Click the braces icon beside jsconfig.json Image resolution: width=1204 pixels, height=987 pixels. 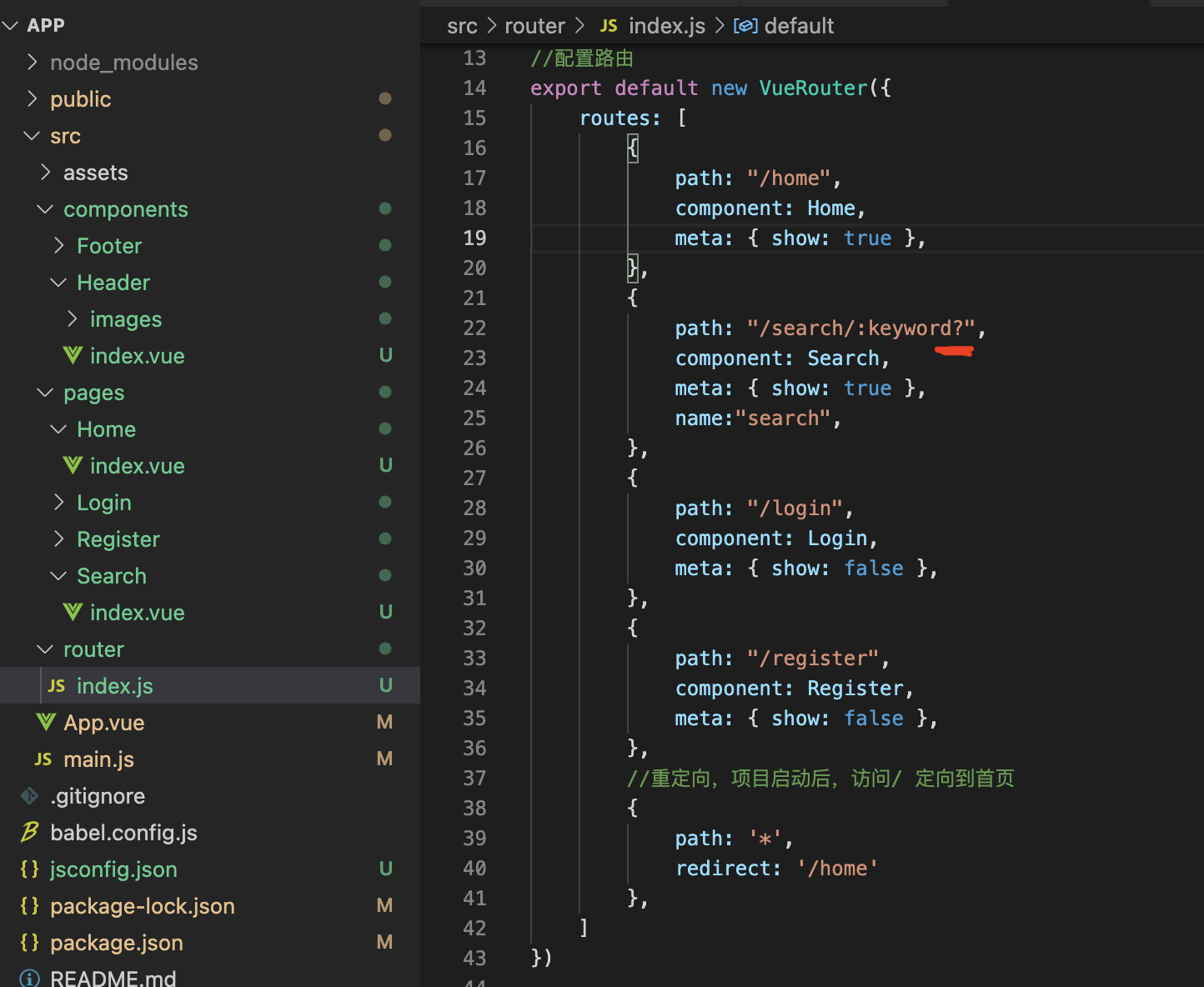pos(30,869)
